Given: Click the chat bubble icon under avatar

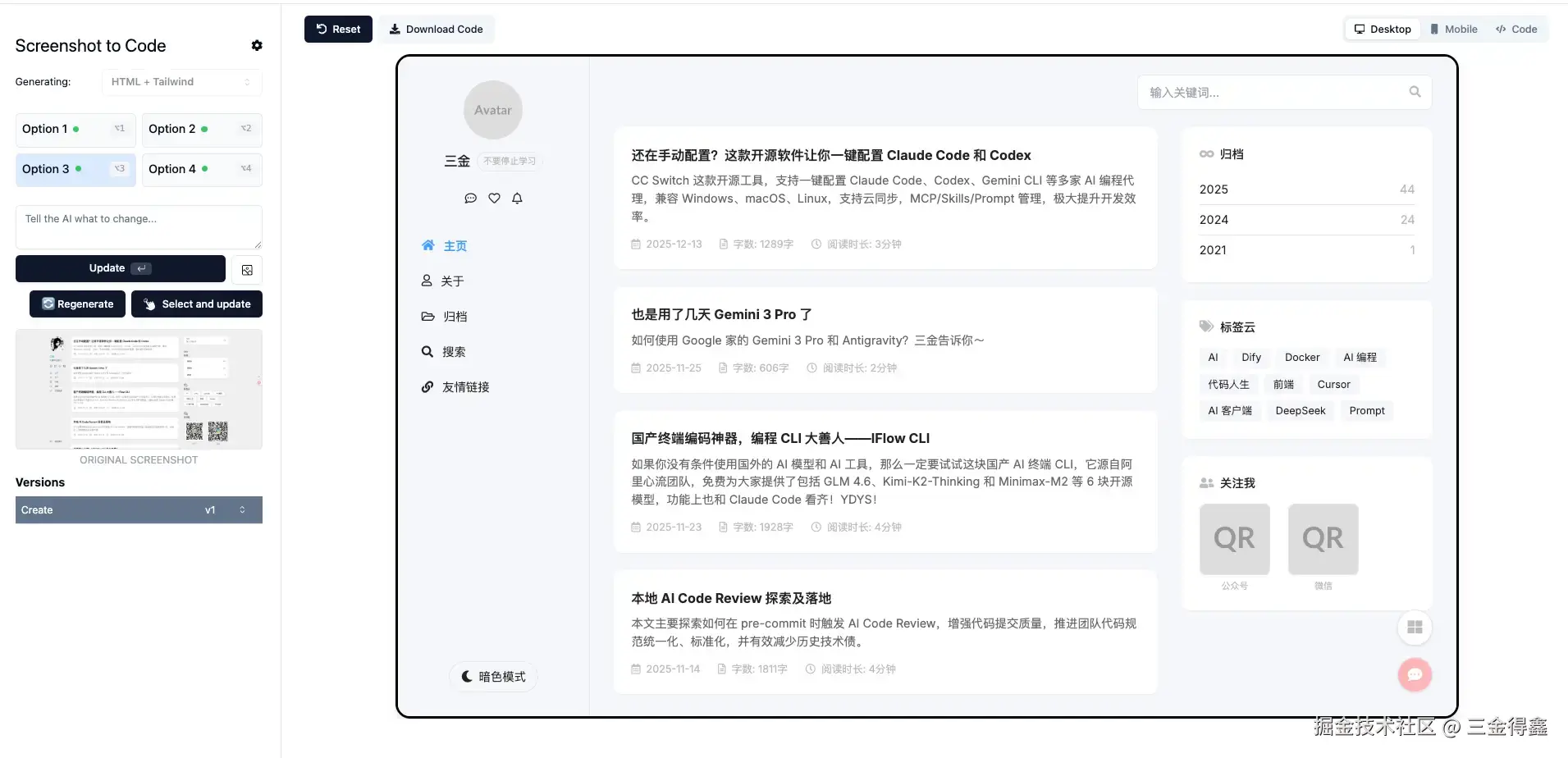Looking at the screenshot, I should [470, 198].
